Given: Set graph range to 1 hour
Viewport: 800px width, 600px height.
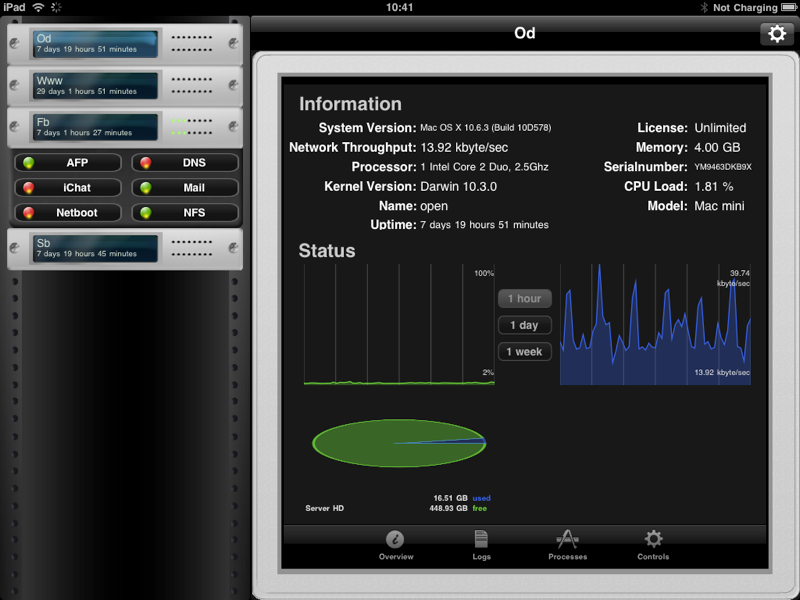Looking at the screenshot, I should [524, 298].
